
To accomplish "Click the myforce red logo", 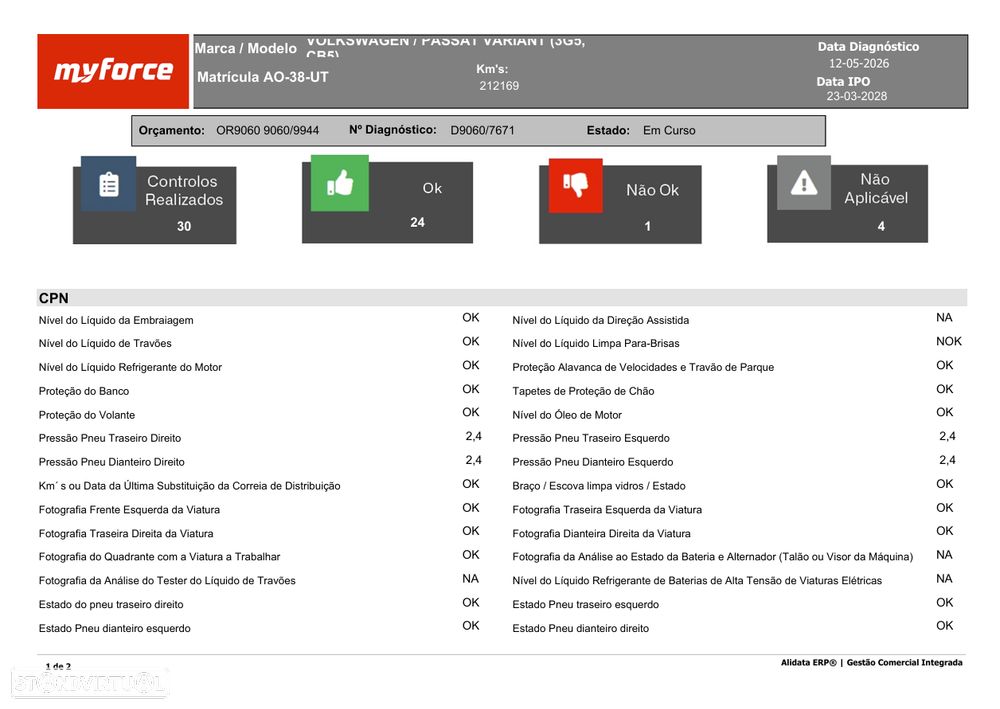I will point(113,71).
